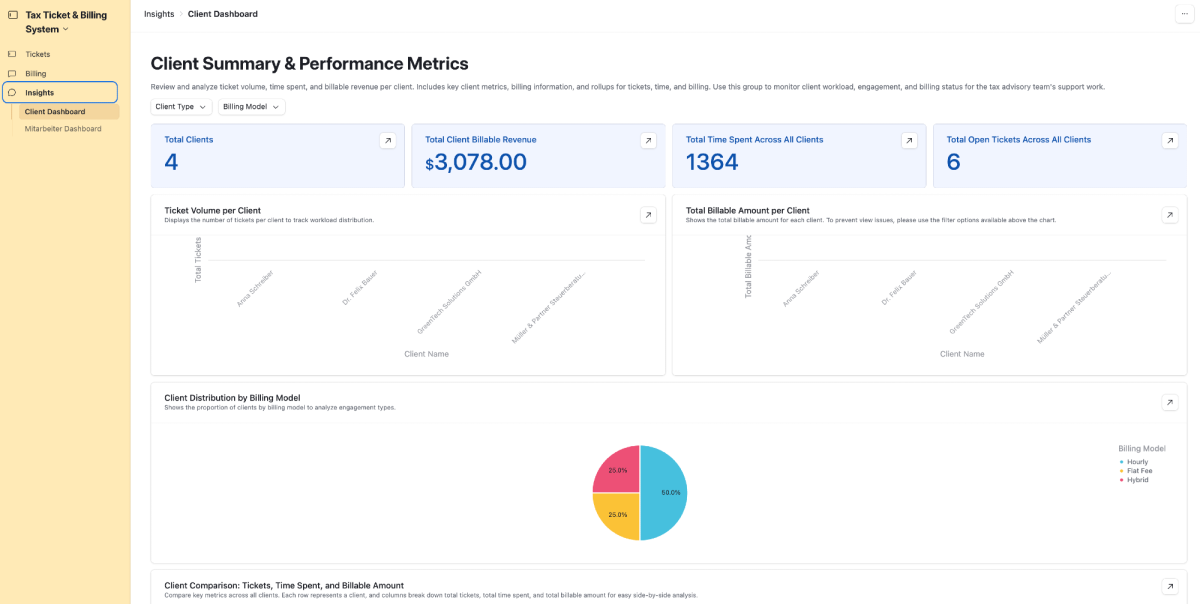Open the Client Type filter dropdown
Screen dimensions: 1200x604
pyautogui.click(x=182, y=106)
